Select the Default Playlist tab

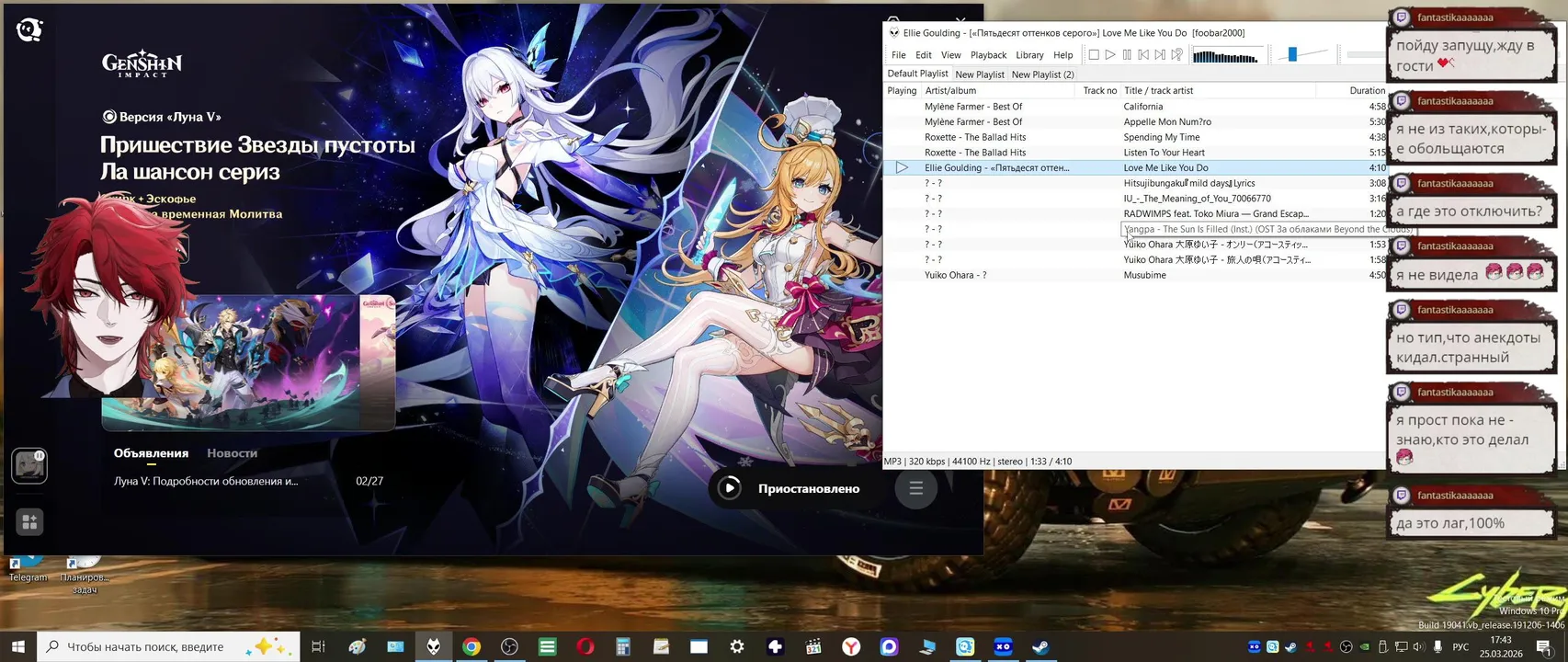click(x=917, y=74)
